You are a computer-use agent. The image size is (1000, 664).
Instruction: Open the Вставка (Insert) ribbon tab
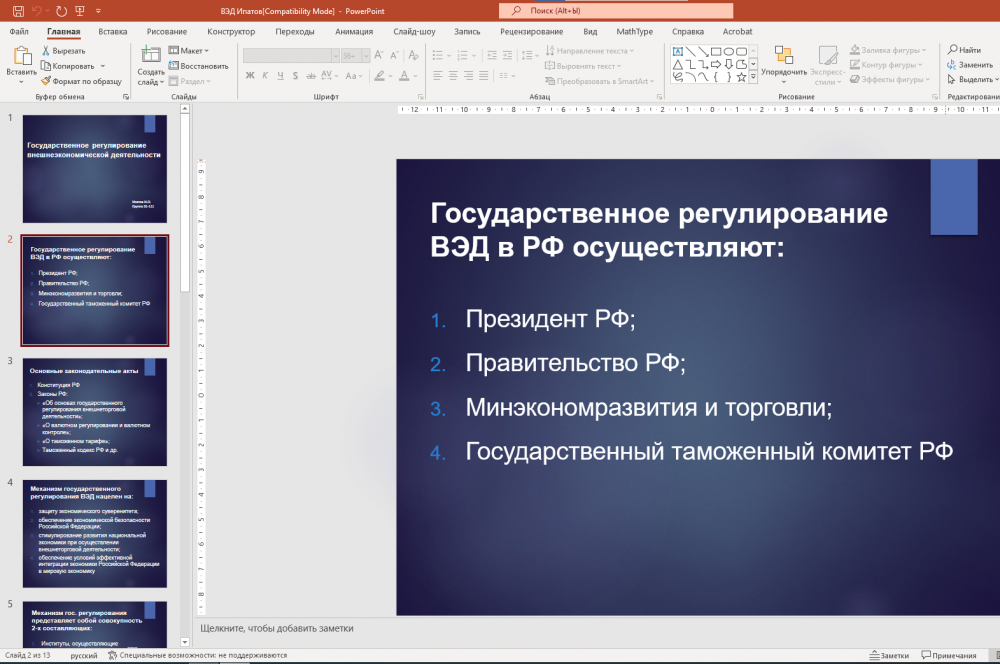click(113, 31)
